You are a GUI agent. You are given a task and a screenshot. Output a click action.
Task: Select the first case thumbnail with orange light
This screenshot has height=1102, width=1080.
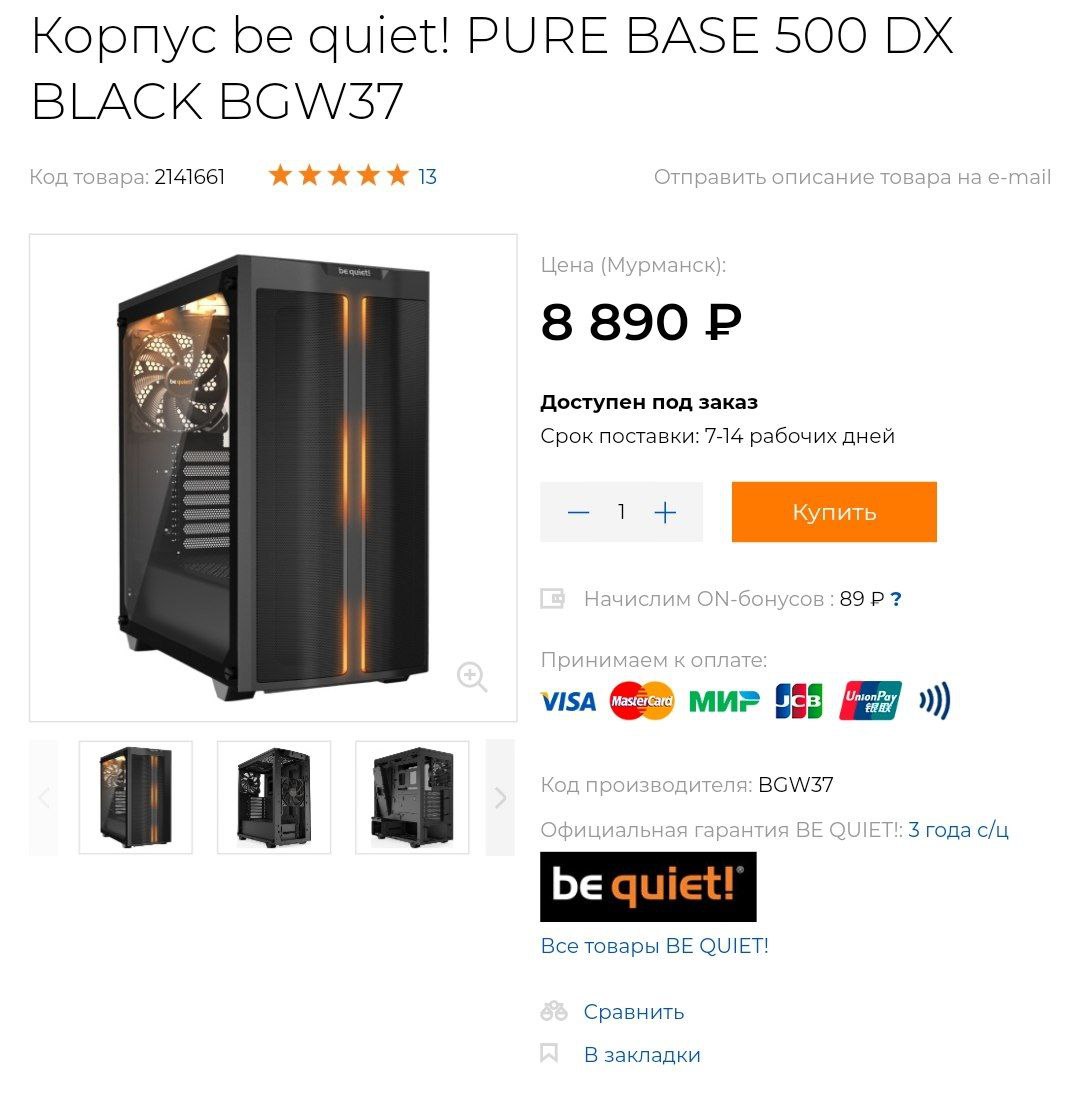136,798
